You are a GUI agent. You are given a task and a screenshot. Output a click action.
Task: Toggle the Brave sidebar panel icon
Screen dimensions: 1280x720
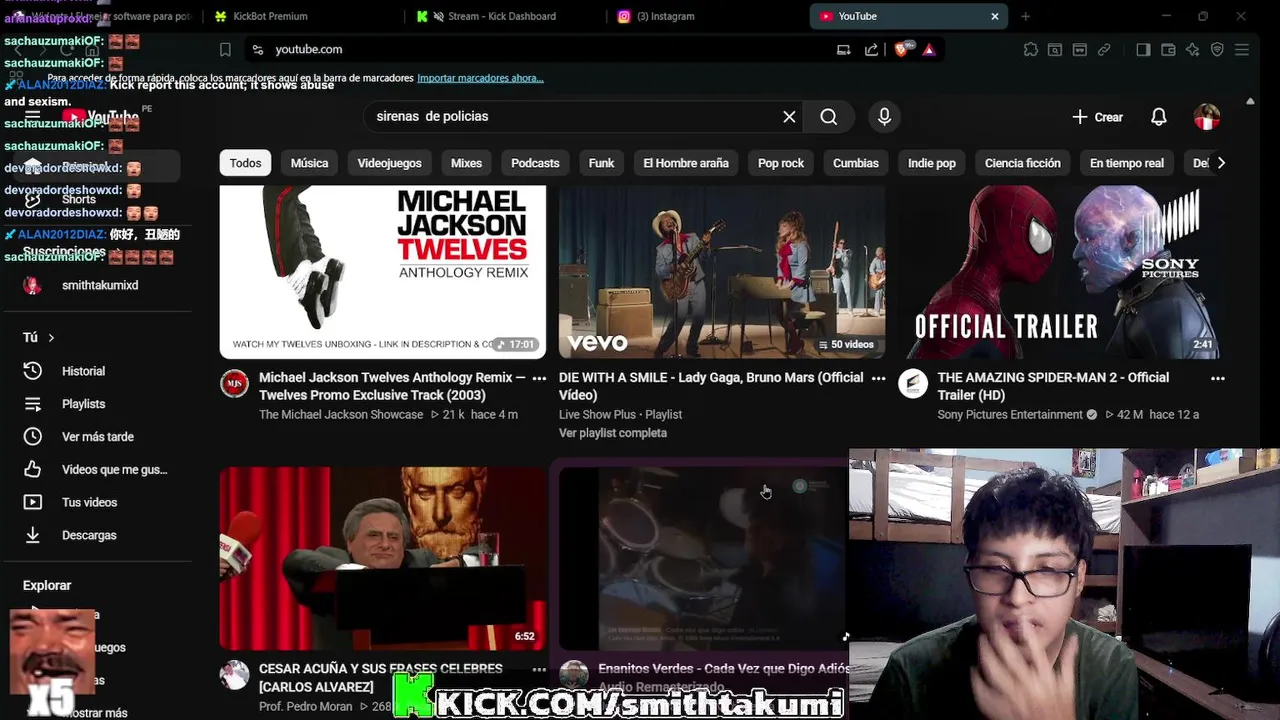tap(1143, 49)
